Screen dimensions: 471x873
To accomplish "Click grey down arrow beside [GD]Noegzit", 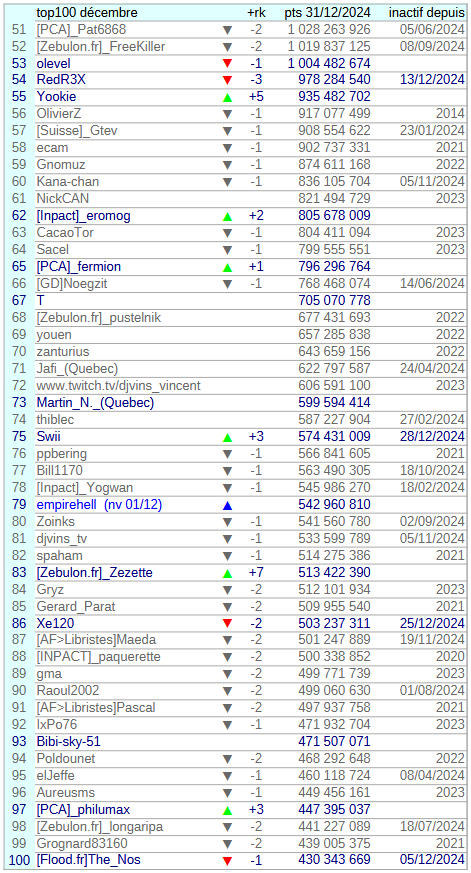I will 227,285.
